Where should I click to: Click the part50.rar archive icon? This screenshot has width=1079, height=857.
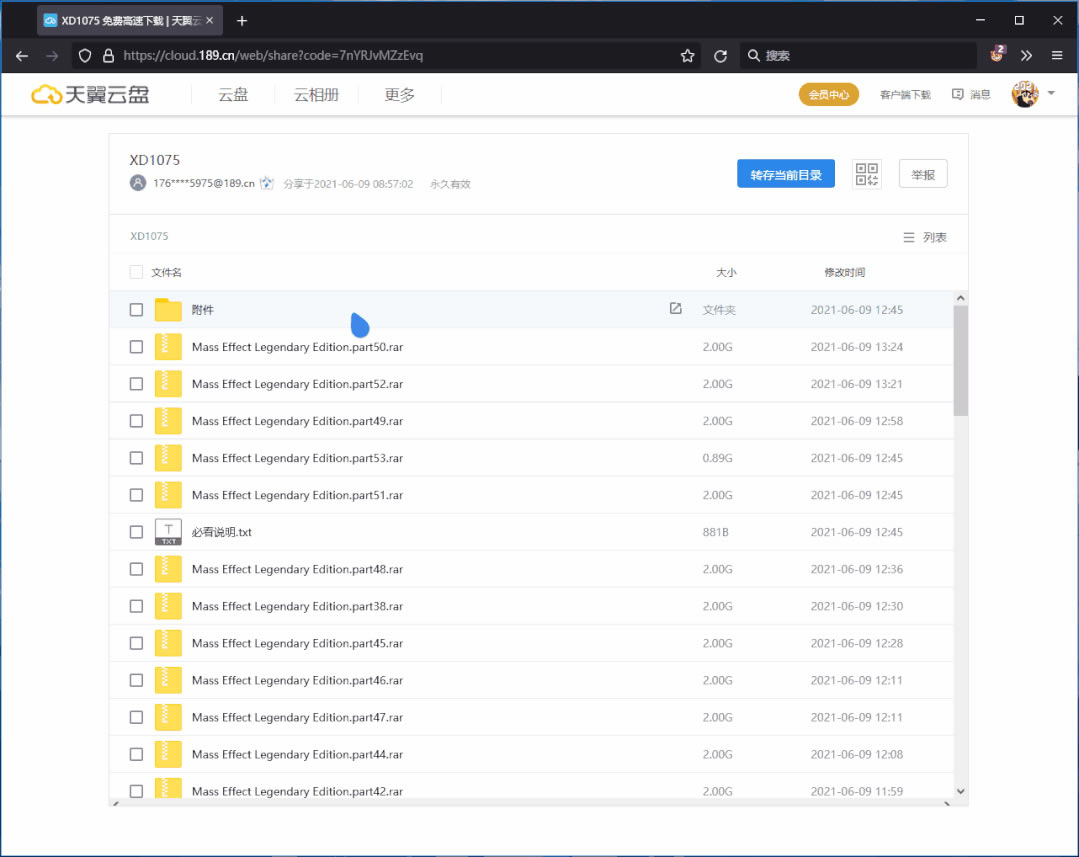[168, 347]
